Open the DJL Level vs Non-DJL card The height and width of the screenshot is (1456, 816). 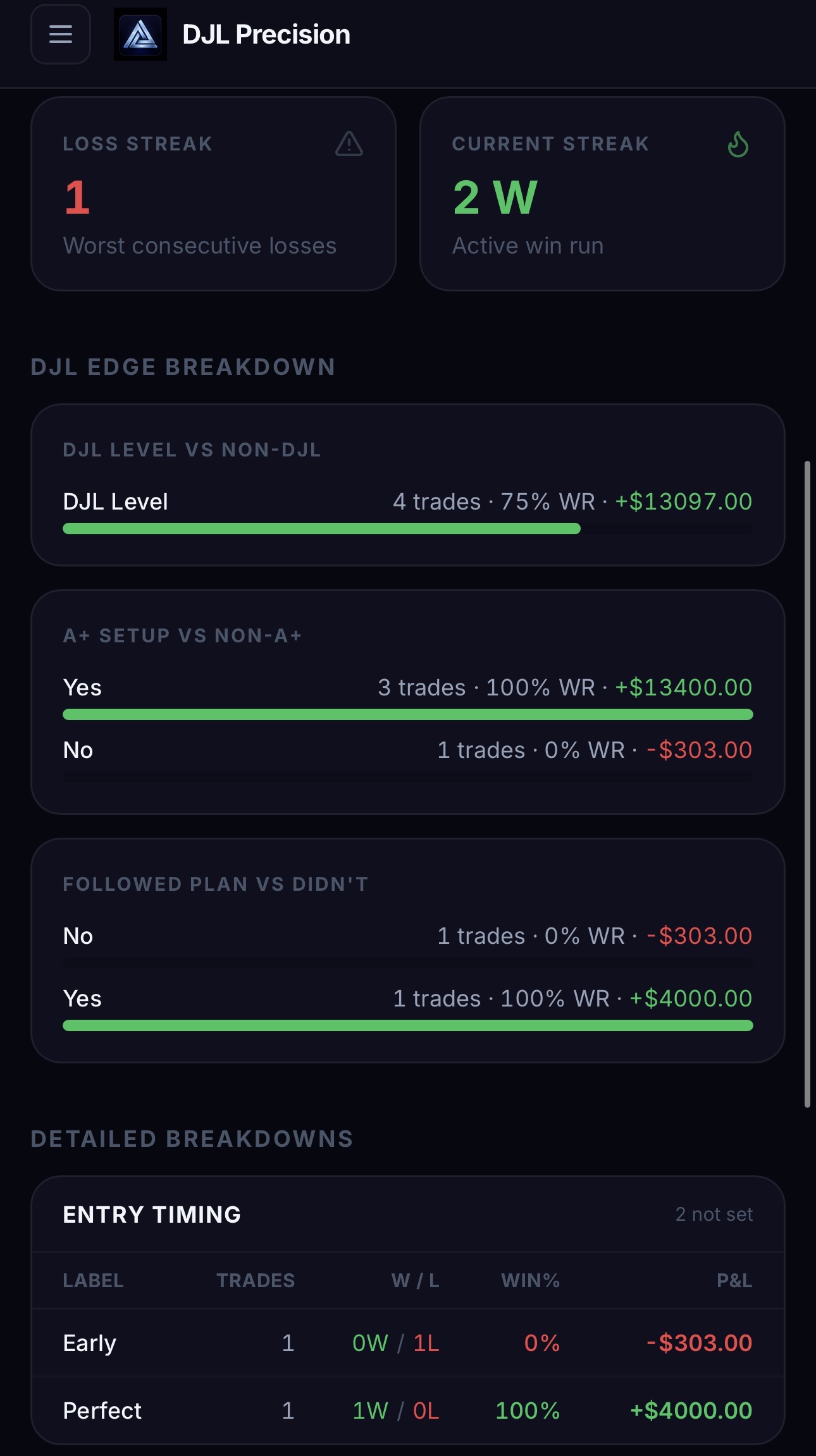(x=408, y=484)
